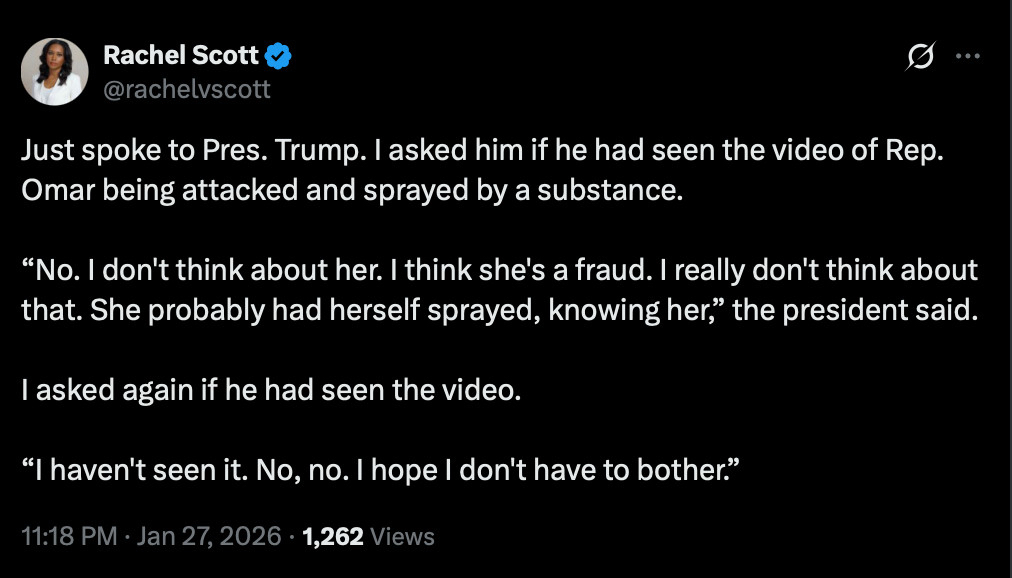Click the 1,262 view count number
Viewport: 1012px width, 578px height.
(332, 537)
